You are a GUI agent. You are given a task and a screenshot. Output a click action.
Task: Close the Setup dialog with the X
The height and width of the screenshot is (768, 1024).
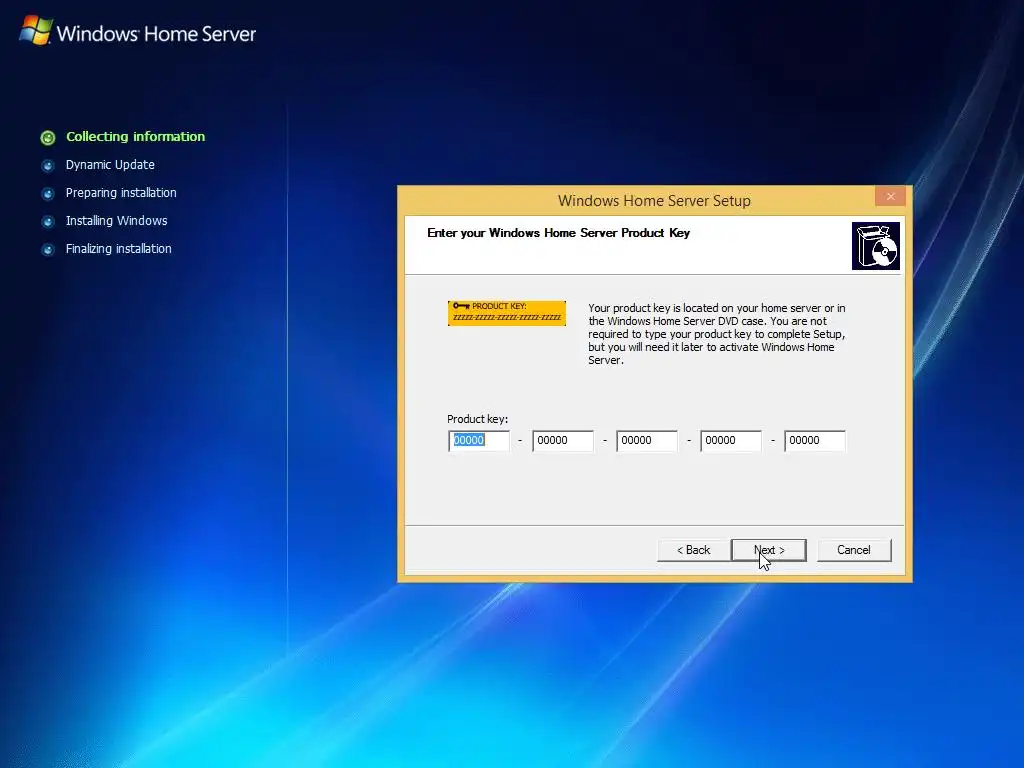890,197
